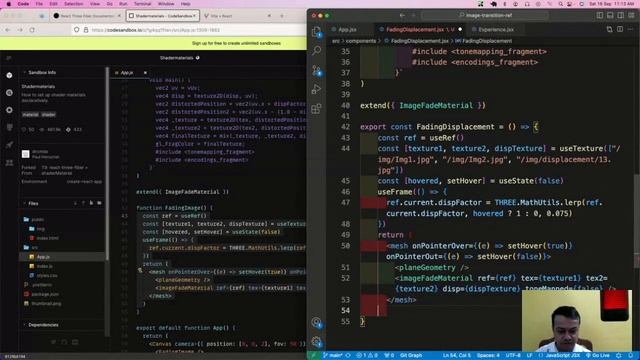Toggle the primary side bar in VS Code

[600, 16]
